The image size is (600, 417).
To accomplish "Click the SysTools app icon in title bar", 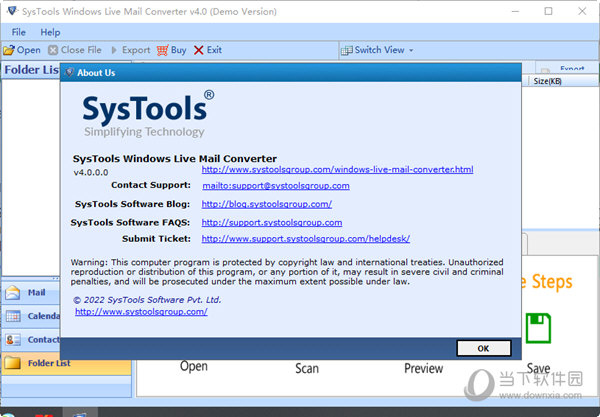I will 12,11.
